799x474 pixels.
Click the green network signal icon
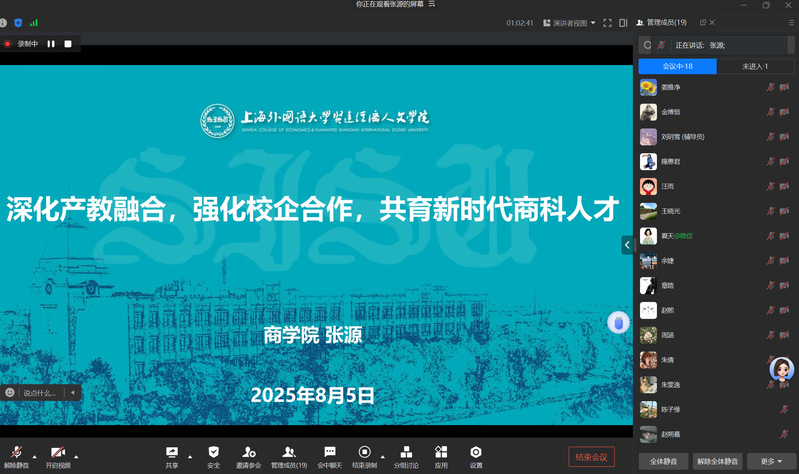[x=34, y=23]
